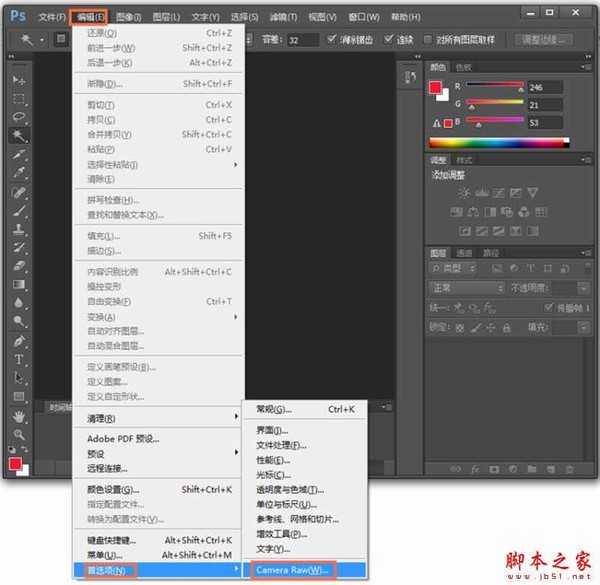Enable 对所有图层取样 checkbox
The image size is (600, 585).
[x=430, y=40]
